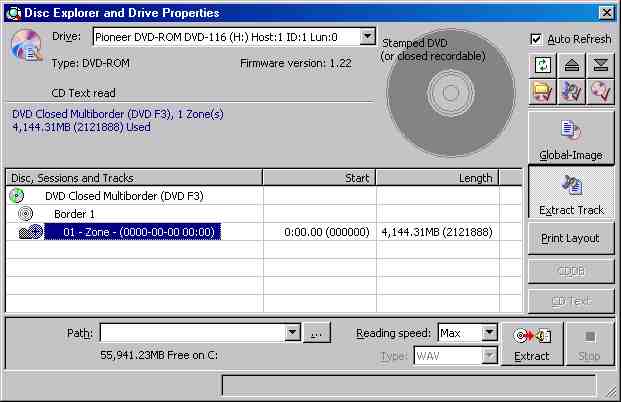Viewport: 621px width, 402px height.
Task: Select the 01 - Zone track
Action: [x=132, y=232]
